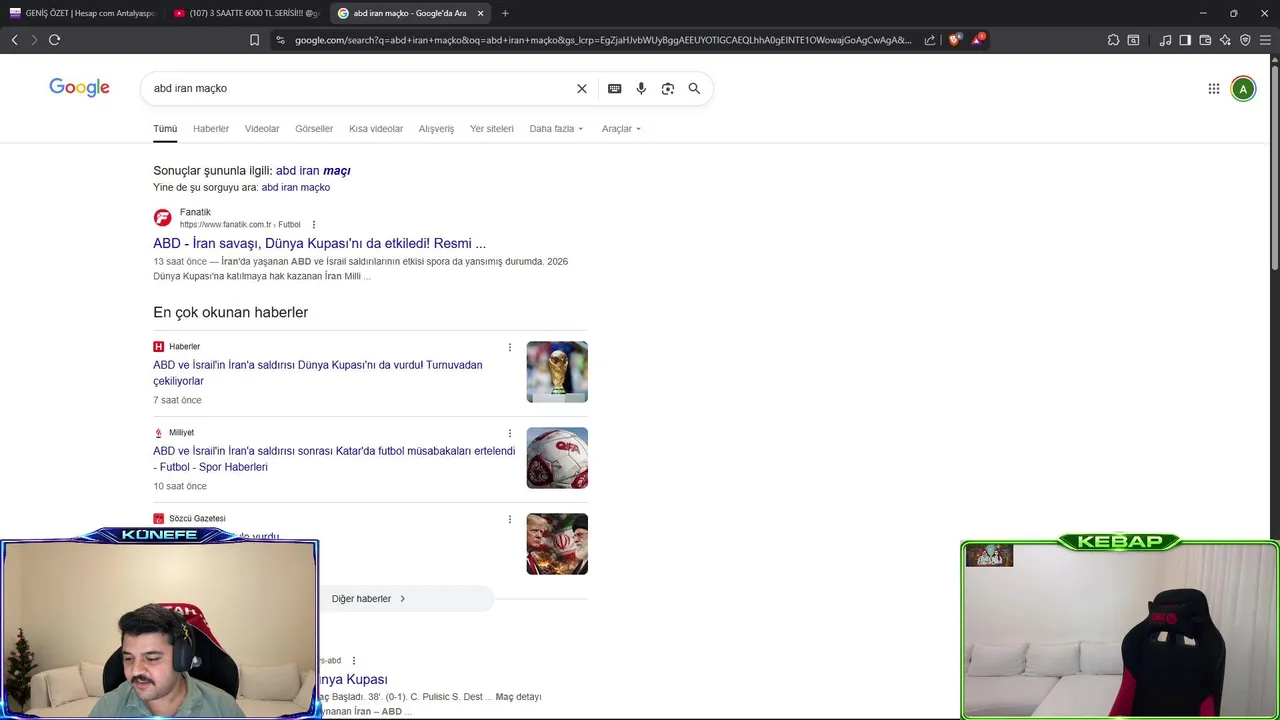Open site settings icon beside the URL
Image resolution: width=1280 pixels, height=720 pixels.
(x=280, y=40)
